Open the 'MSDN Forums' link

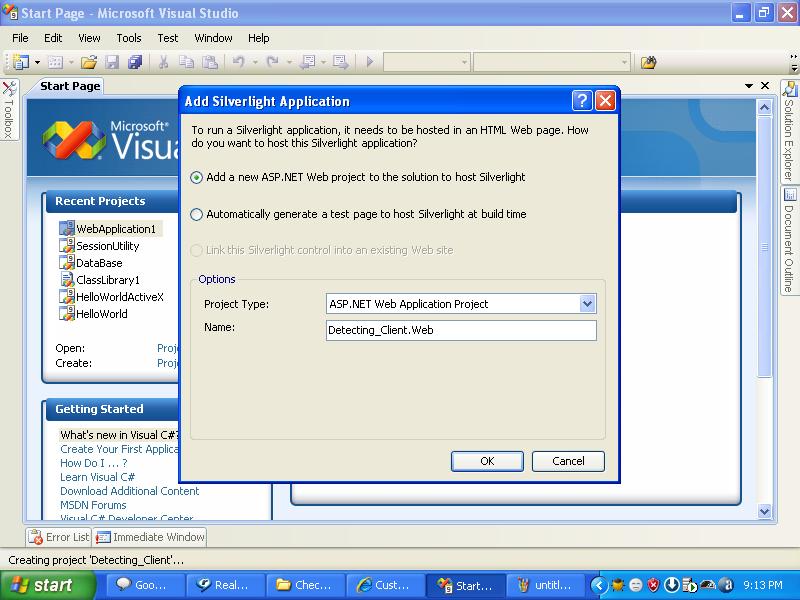pos(93,505)
